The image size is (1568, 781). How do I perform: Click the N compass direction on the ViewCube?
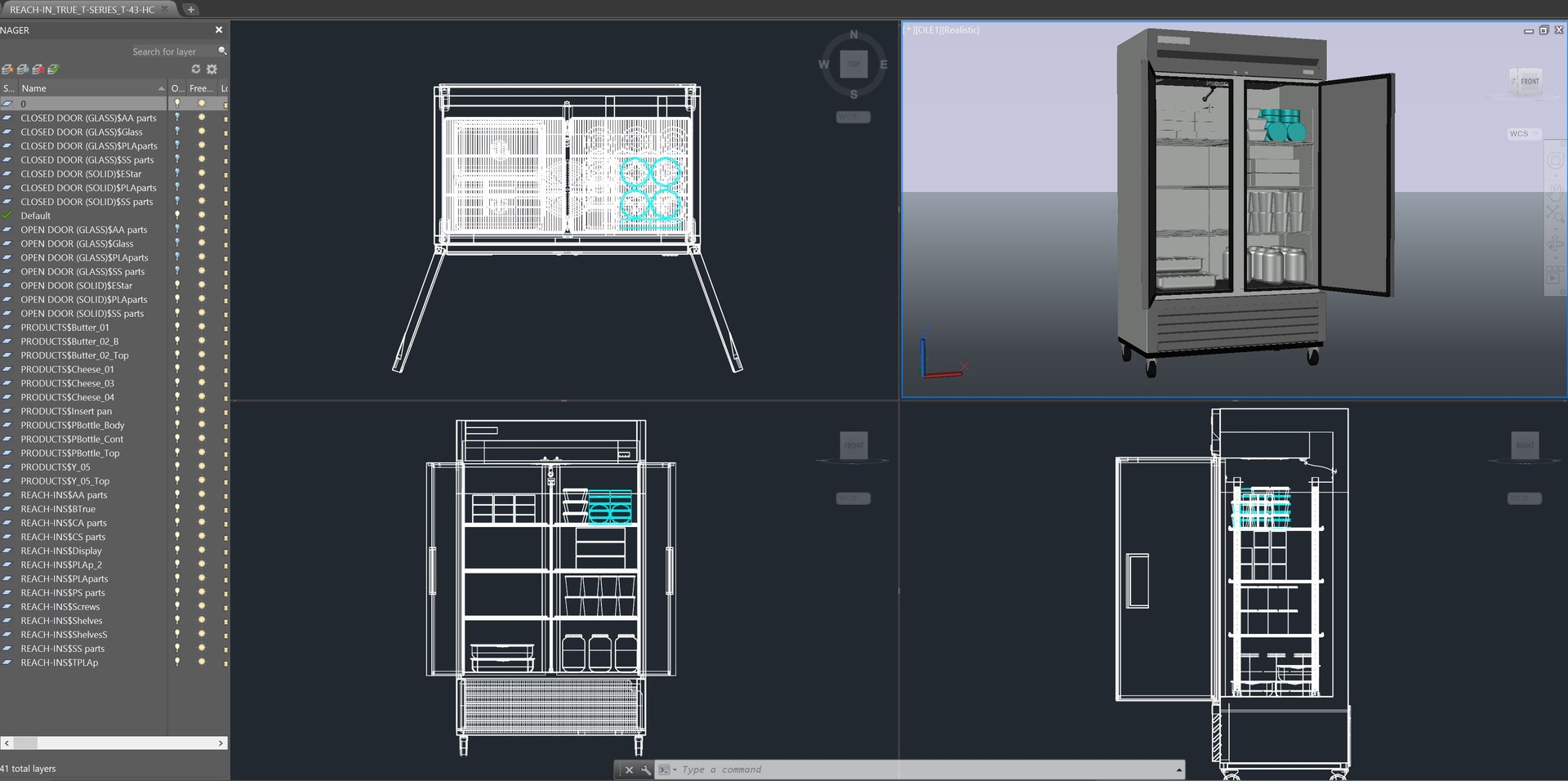853,35
